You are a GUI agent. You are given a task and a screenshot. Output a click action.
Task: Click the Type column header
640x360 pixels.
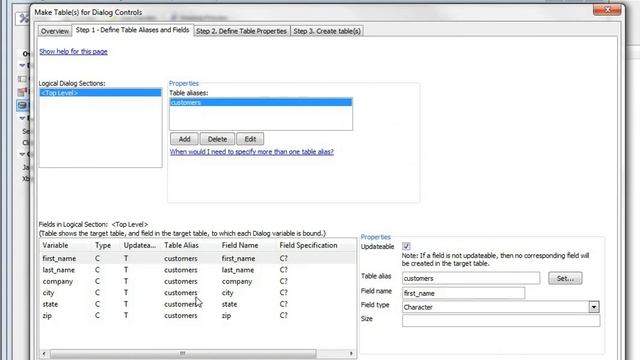point(103,245)
